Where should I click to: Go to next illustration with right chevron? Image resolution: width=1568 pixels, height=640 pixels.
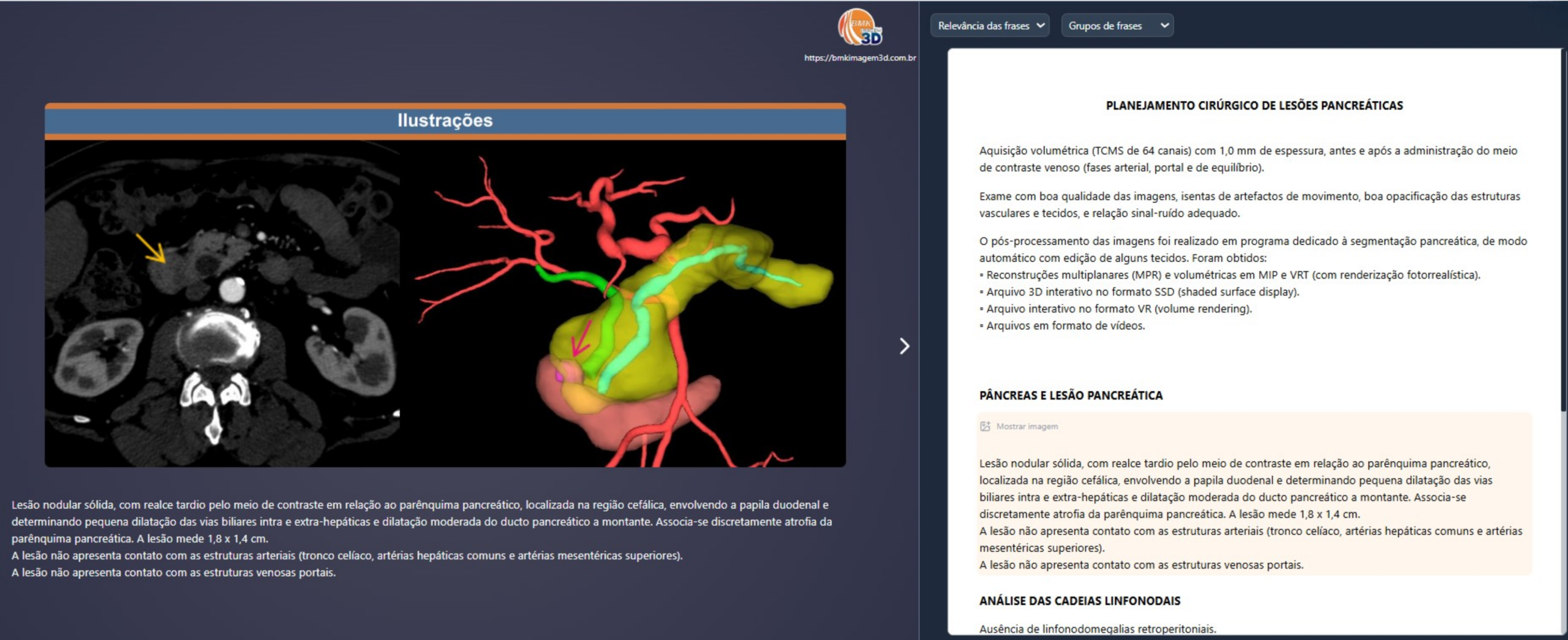coord(904,346)
